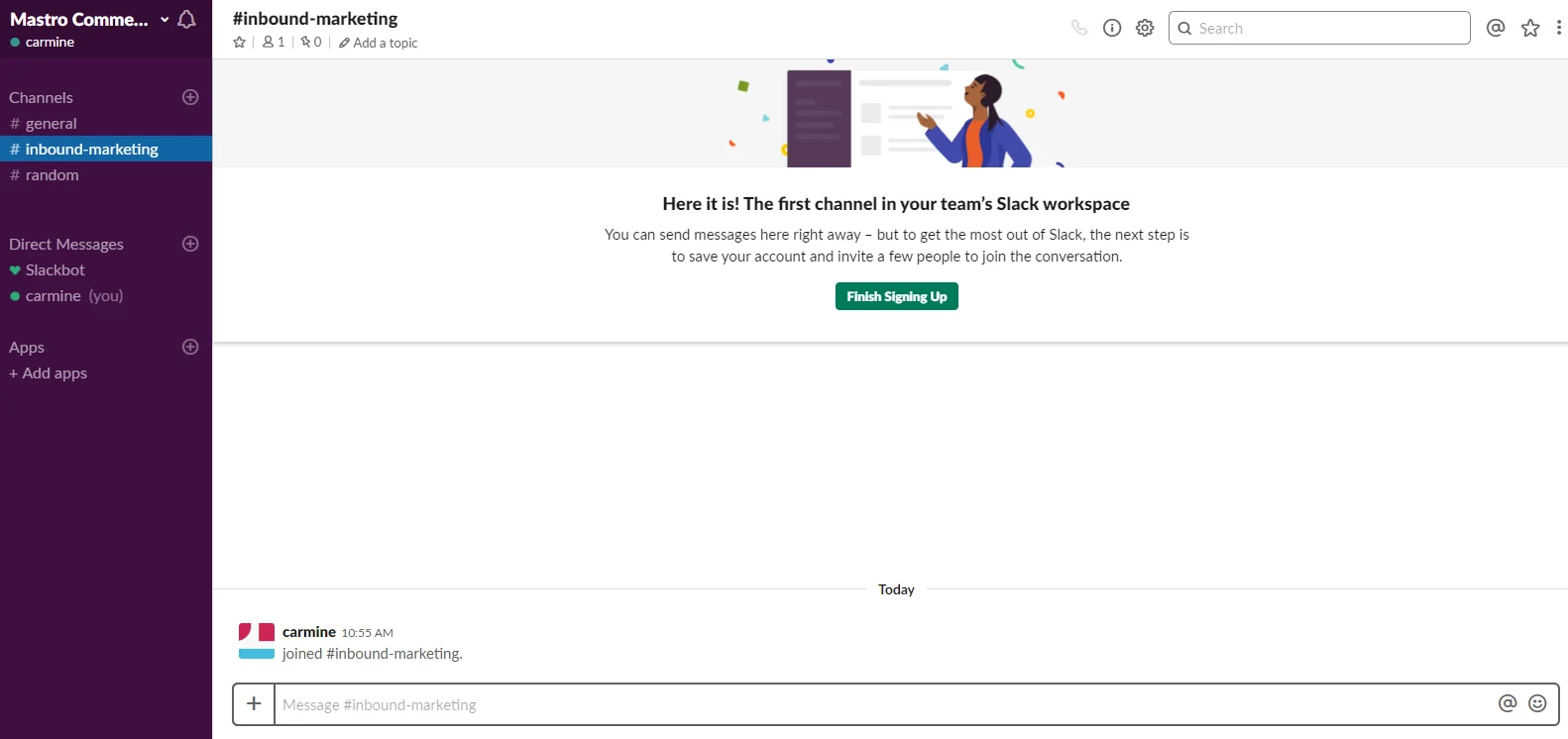Open more items vertical dots menu
The image size is (1568, 739).
1559,28
